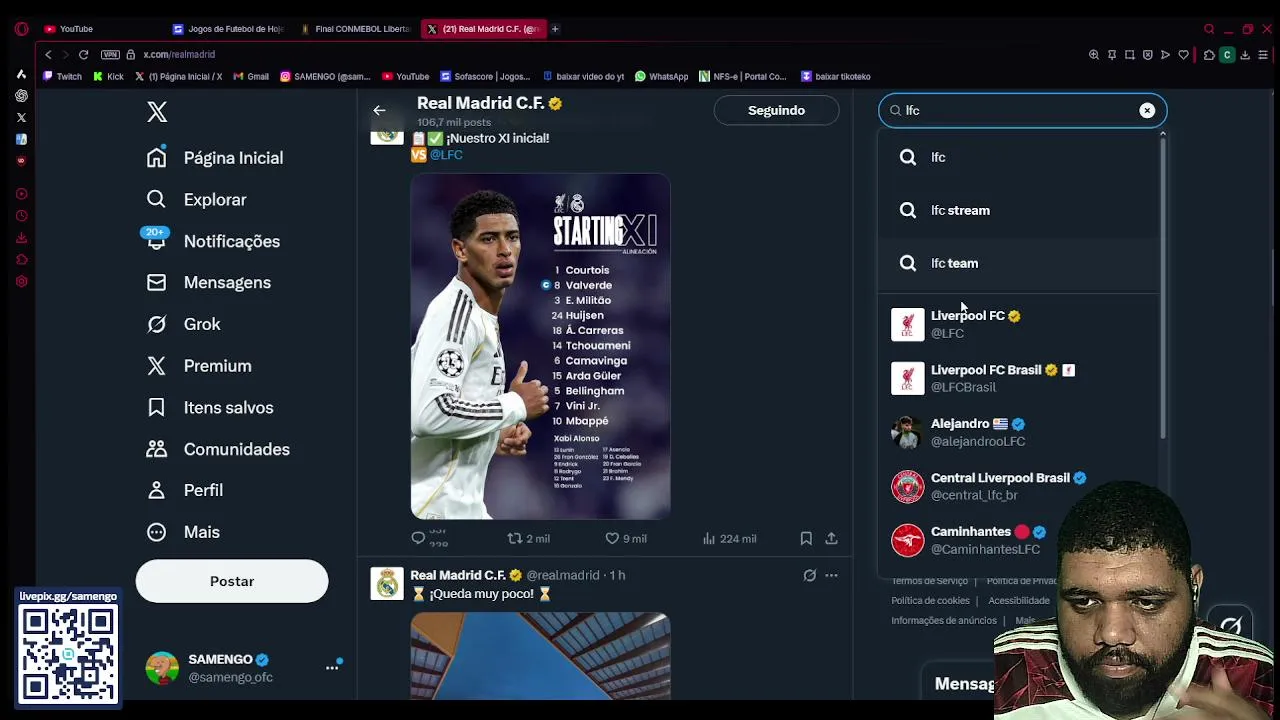Open Explorar search page
Screen dimensions: 1280x720
(197, 200)
